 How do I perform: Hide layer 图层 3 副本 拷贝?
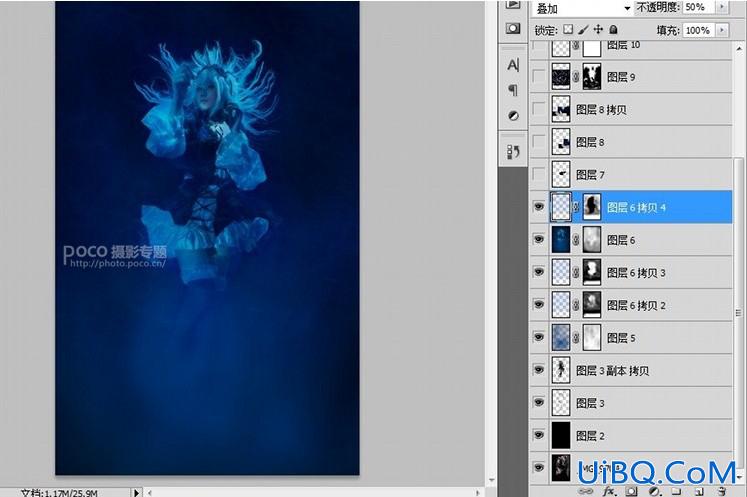click(539, 370)
